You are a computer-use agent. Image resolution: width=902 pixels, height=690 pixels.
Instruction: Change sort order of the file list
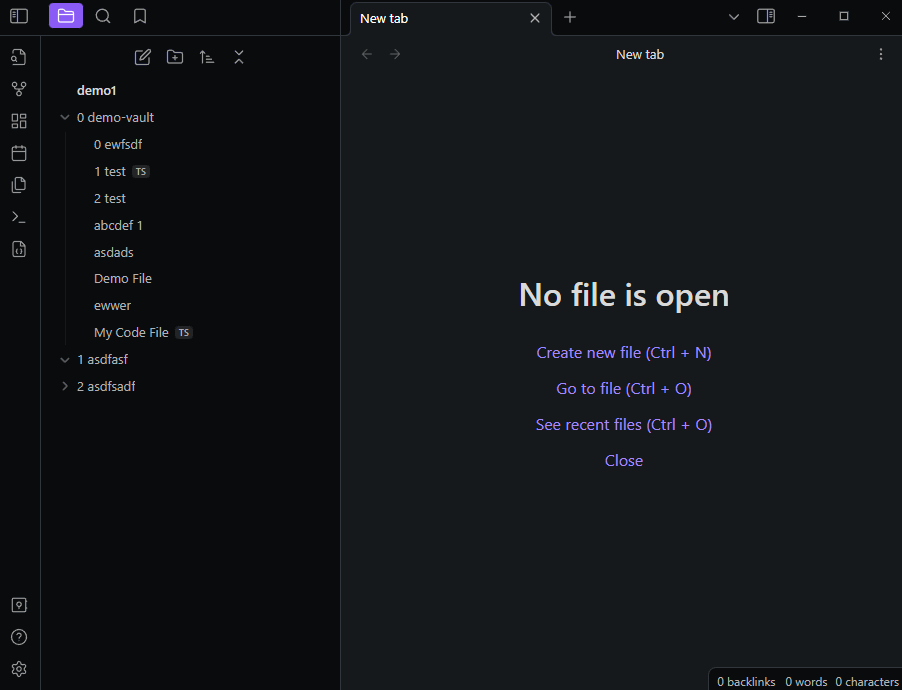click(207, 57)
